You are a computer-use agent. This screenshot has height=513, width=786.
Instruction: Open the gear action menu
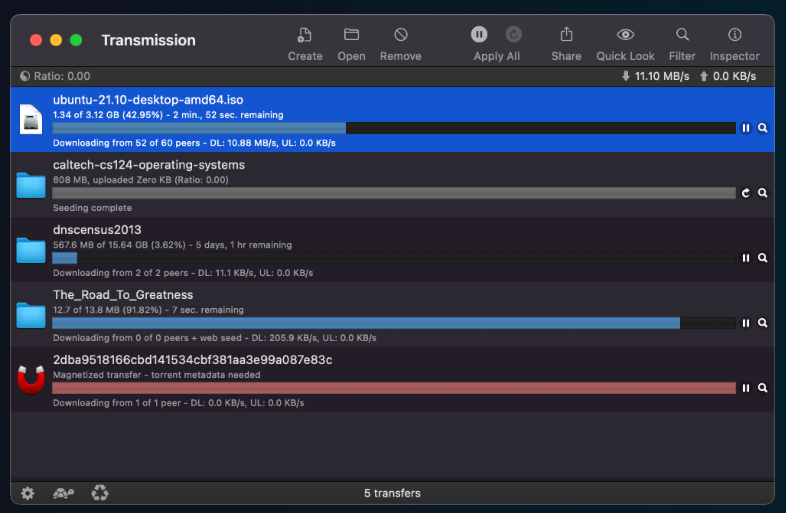point(28,493)
